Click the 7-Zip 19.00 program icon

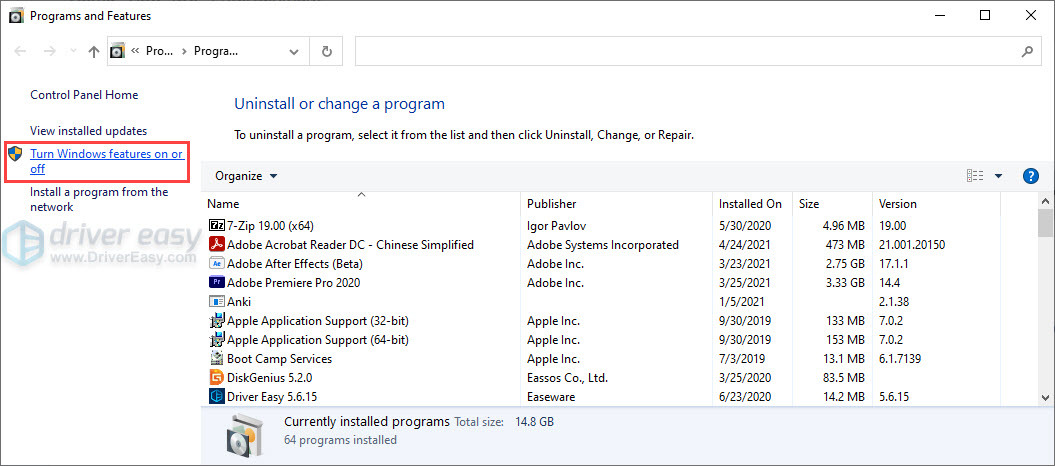click(217, 225)
